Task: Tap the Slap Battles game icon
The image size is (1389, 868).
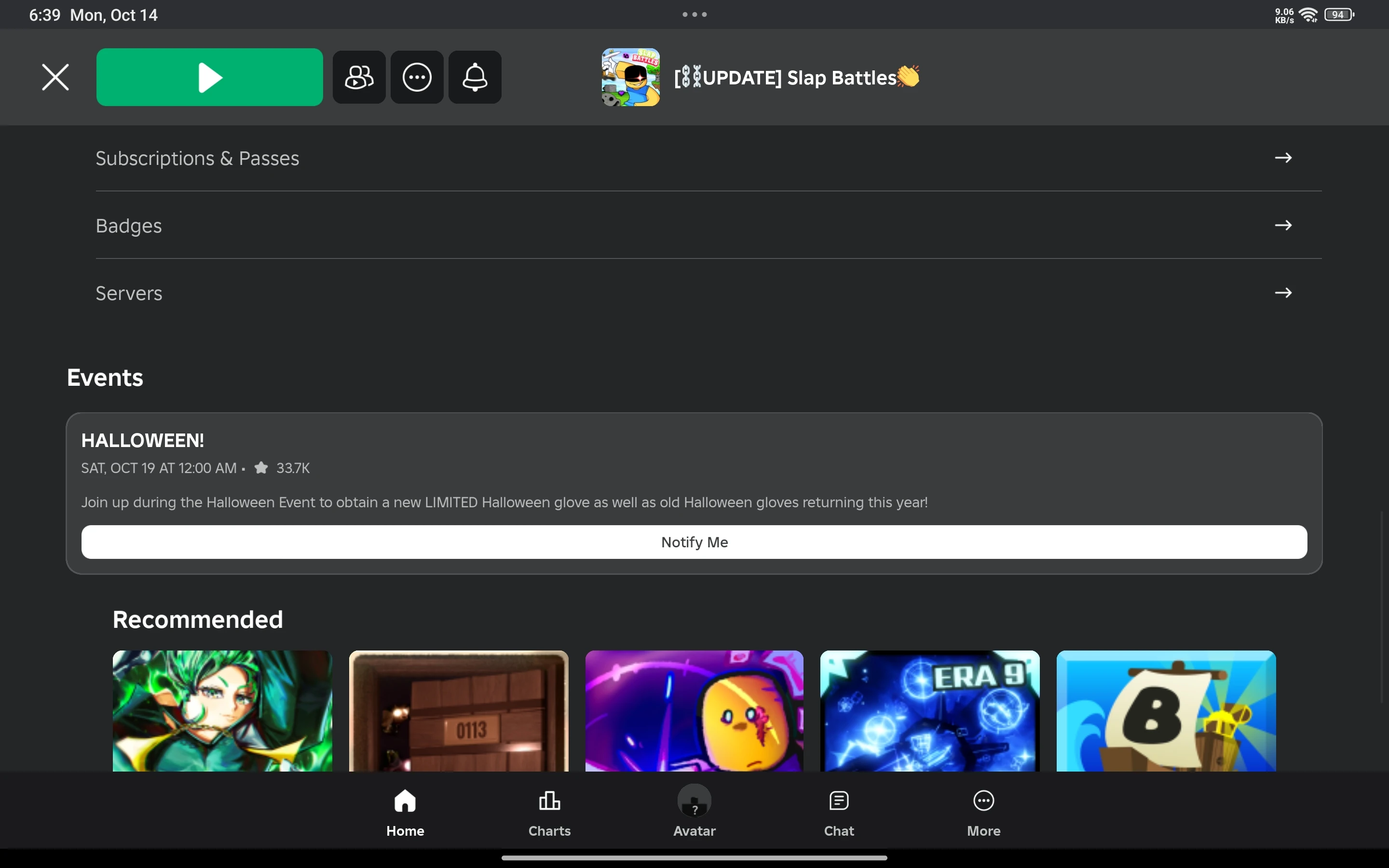Action: 630,77
